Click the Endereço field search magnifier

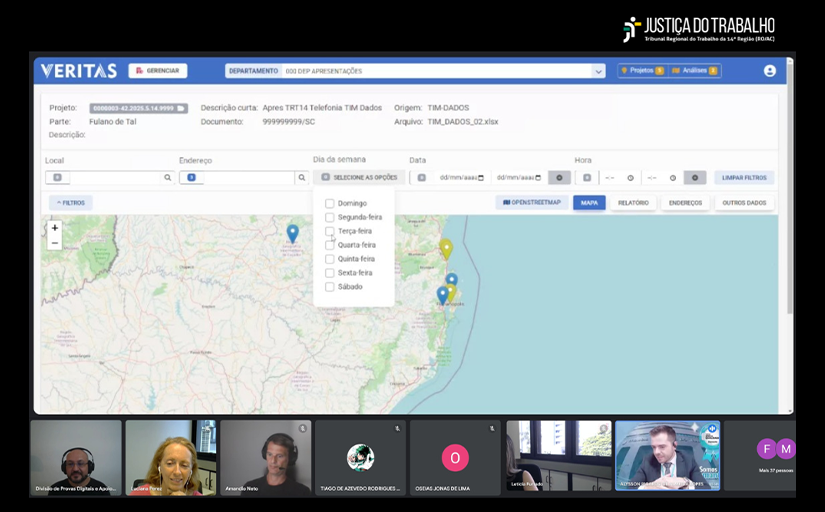[301, 178]
